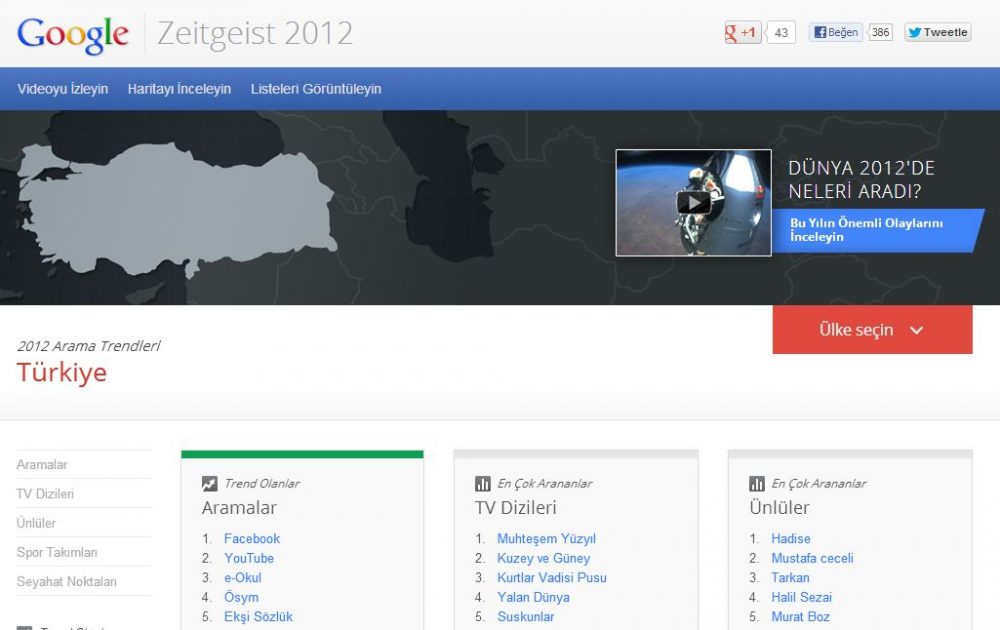
Task: Open the Facebook trending search link
Action: tap(251, 538)
